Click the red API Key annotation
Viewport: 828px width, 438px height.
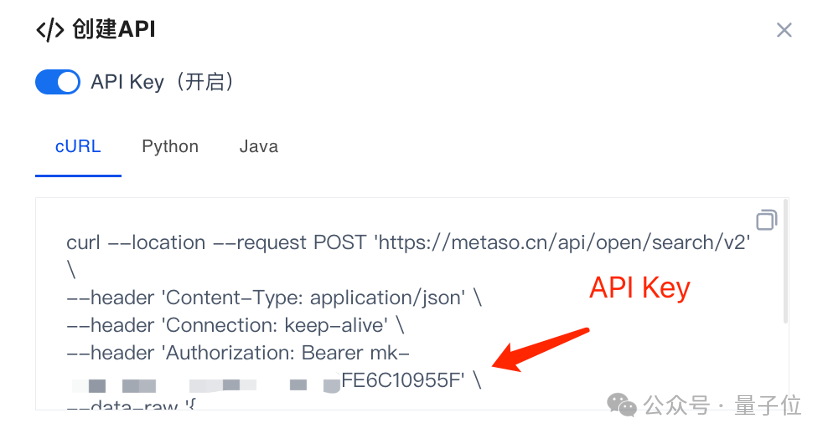[639, 288]
